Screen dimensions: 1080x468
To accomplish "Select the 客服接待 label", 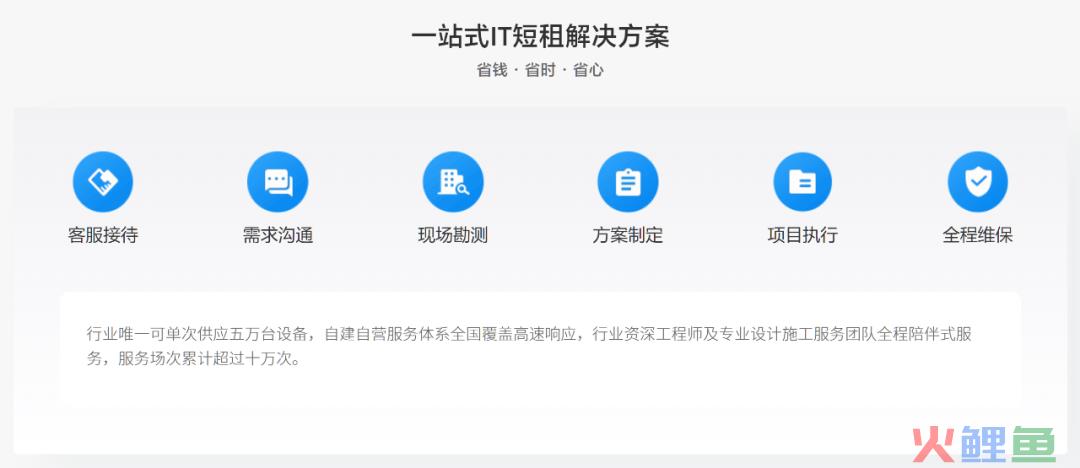I will click(103, 235).
